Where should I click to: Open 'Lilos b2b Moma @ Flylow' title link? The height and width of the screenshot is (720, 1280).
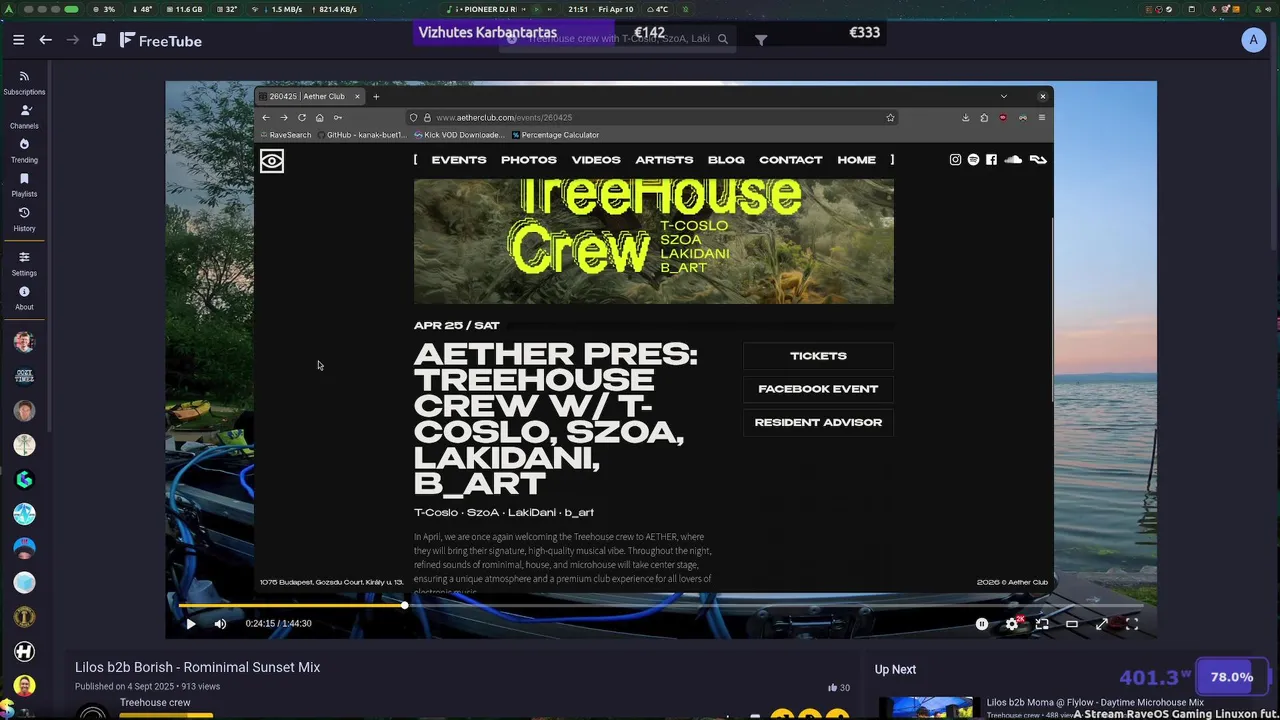(1095, 702)
